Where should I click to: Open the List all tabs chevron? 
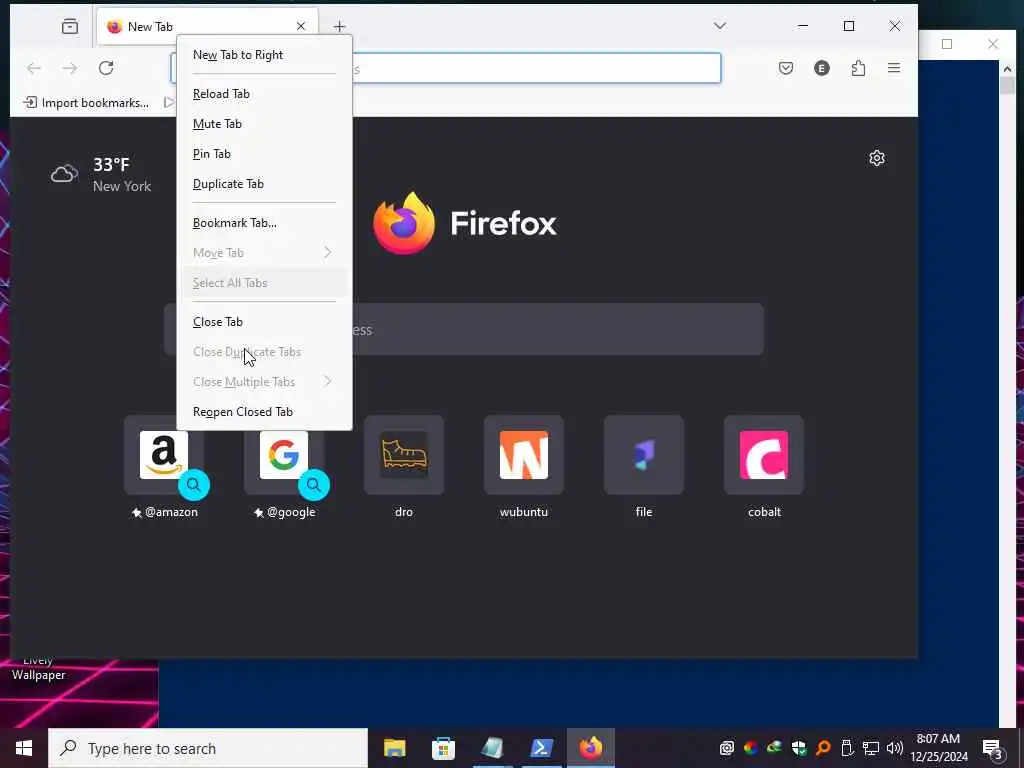click(720, 26)
